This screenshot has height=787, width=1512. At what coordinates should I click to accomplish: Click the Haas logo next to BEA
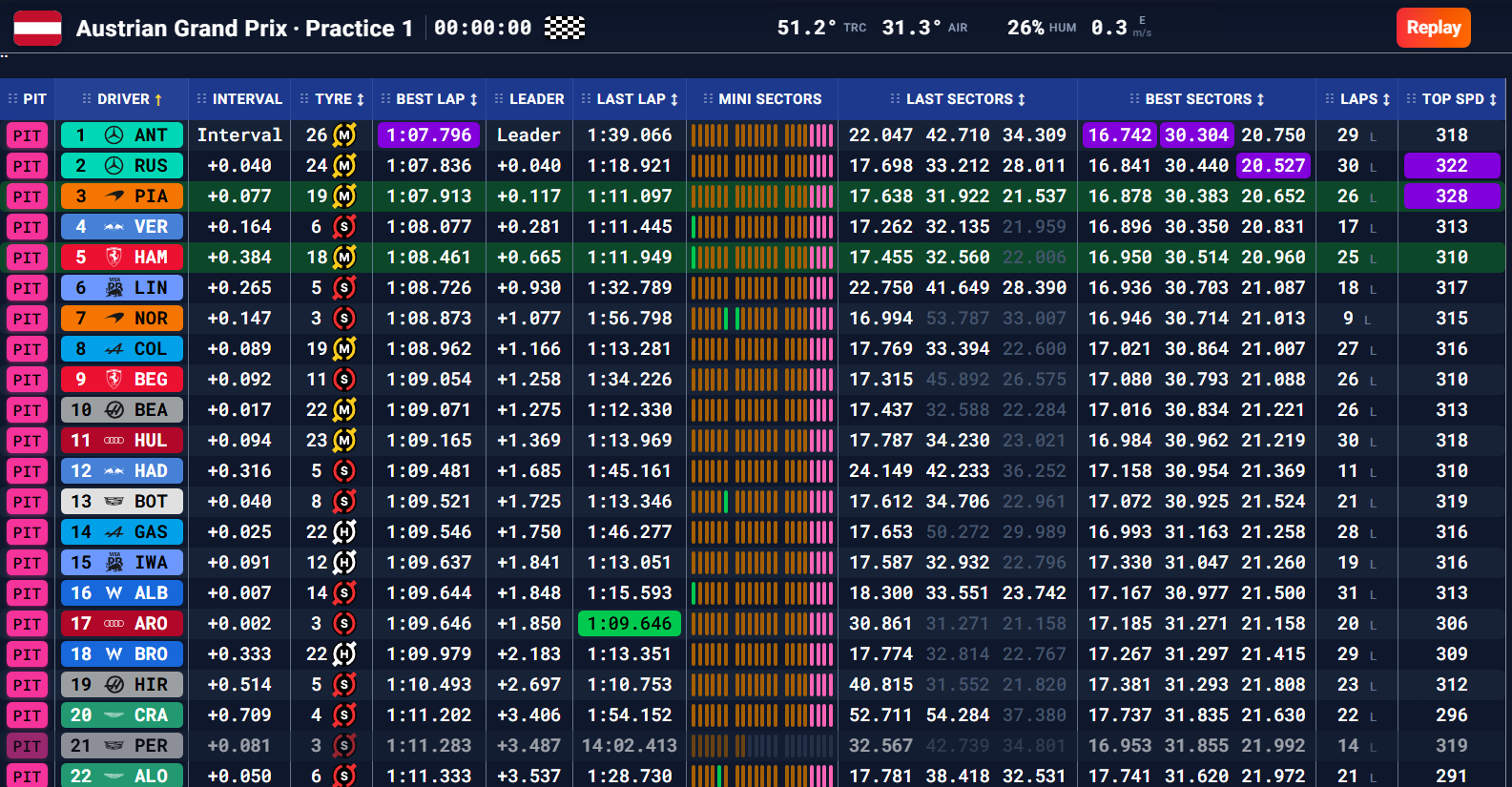[114, 410]
